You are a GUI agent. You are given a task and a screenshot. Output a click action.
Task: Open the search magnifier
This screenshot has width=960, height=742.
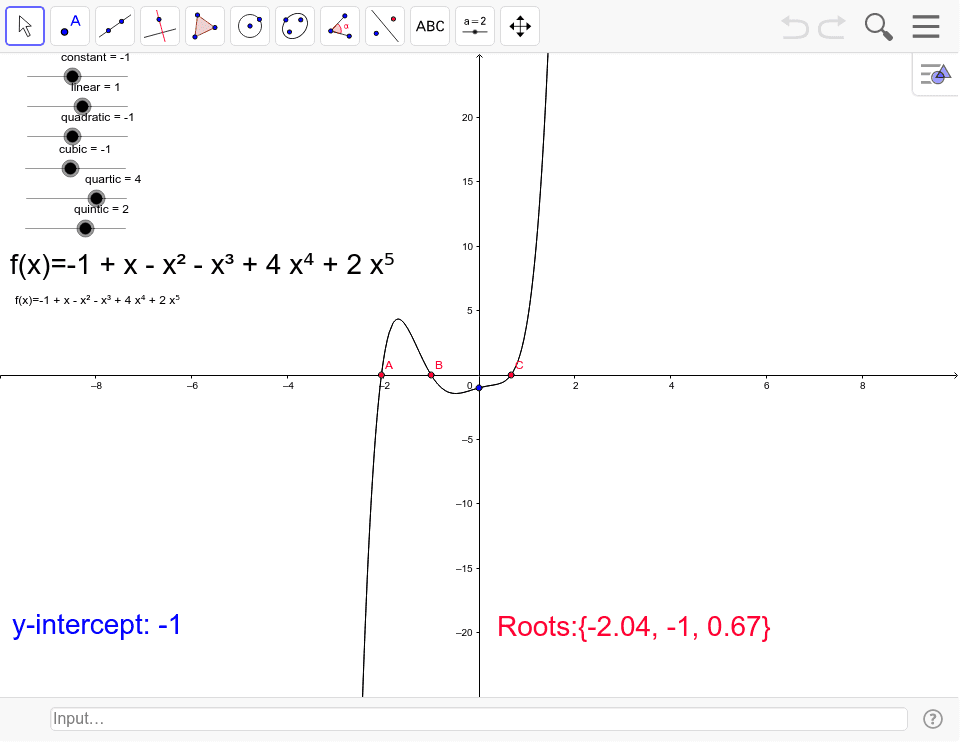tap(879, 27)
